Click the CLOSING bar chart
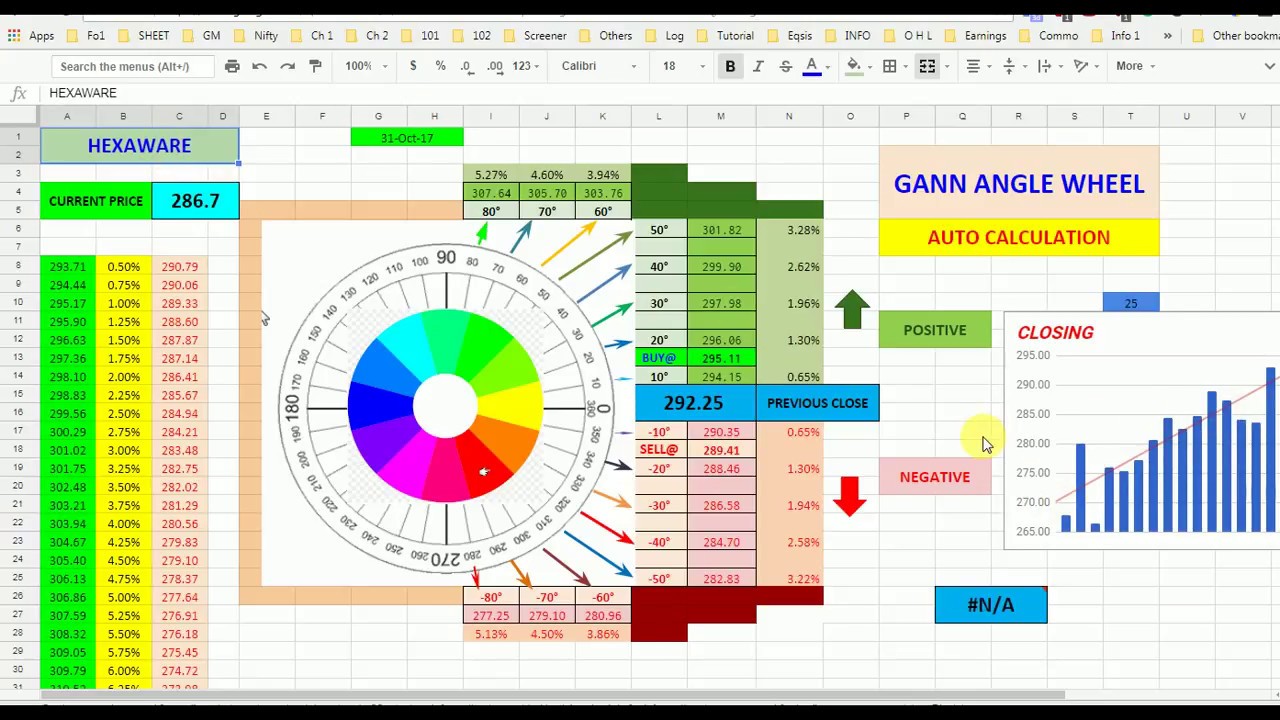The height and width of the screenshot is (720, 1280). tap(1142, 430)
